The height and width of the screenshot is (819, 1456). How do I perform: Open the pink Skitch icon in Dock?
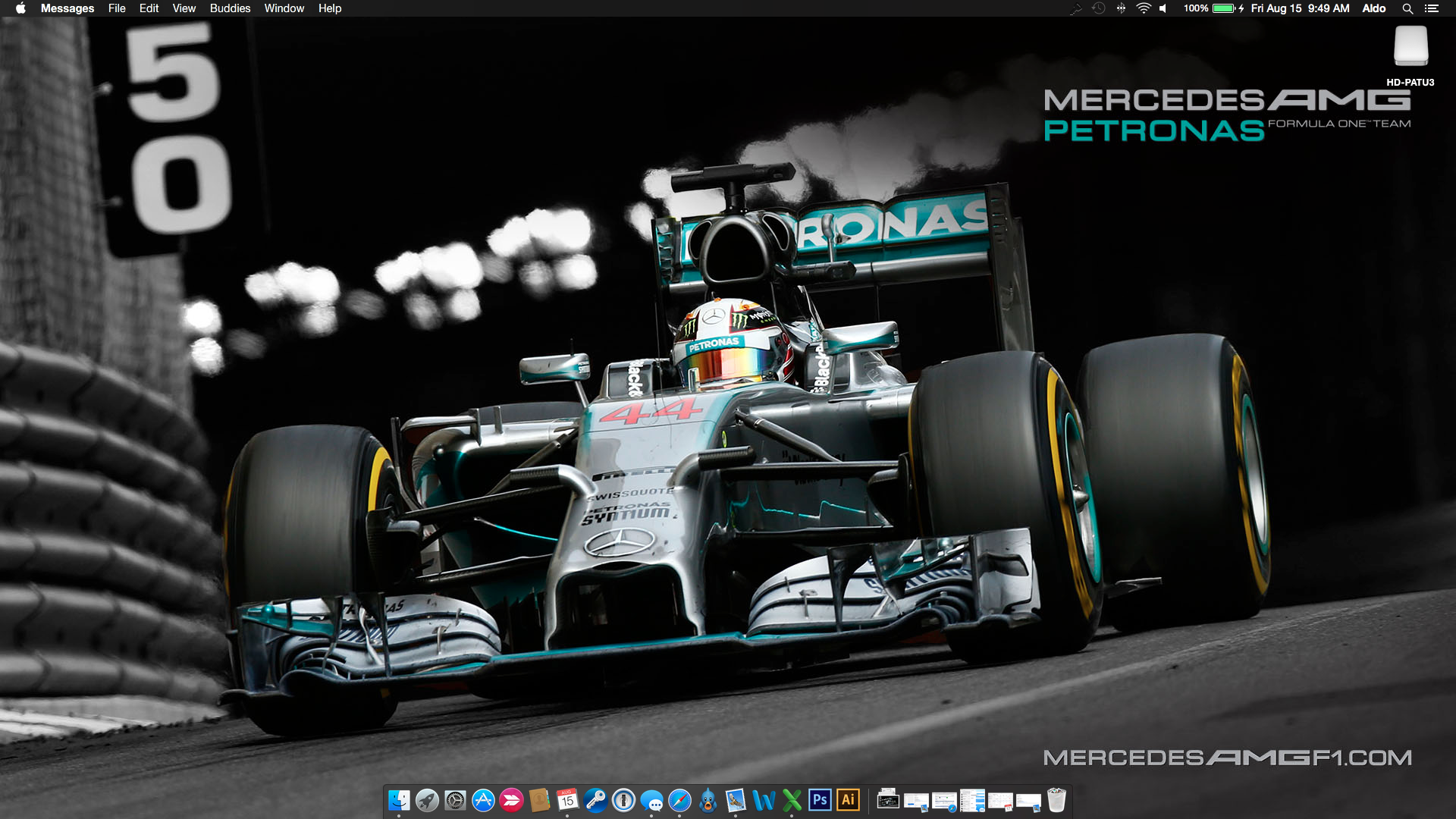512,800
